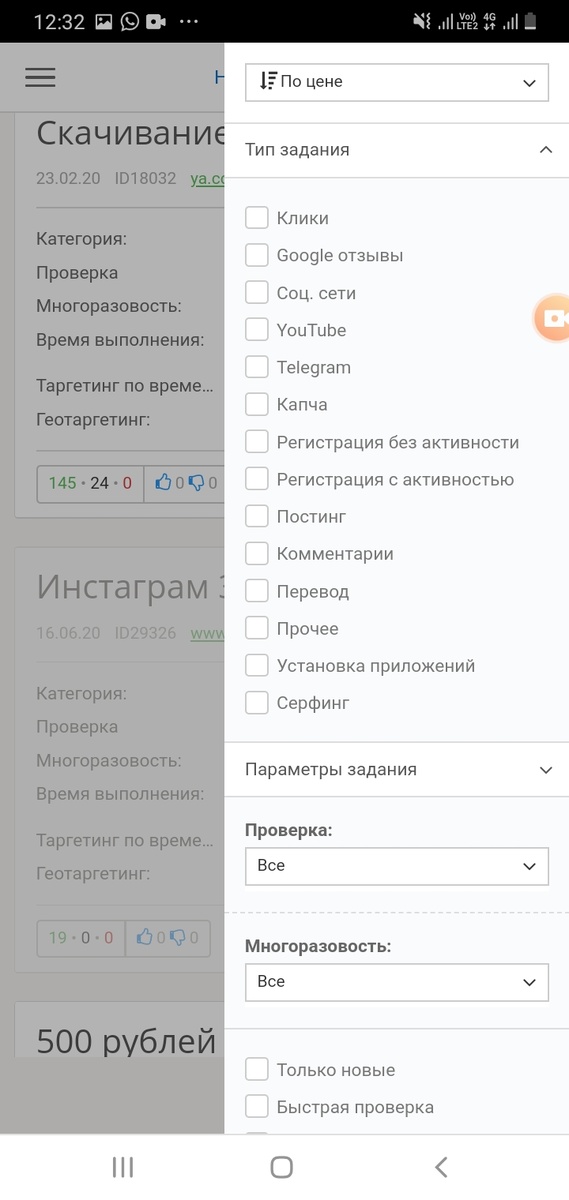
Task: Open the Инстаграм task title
Action: (130, 587)
